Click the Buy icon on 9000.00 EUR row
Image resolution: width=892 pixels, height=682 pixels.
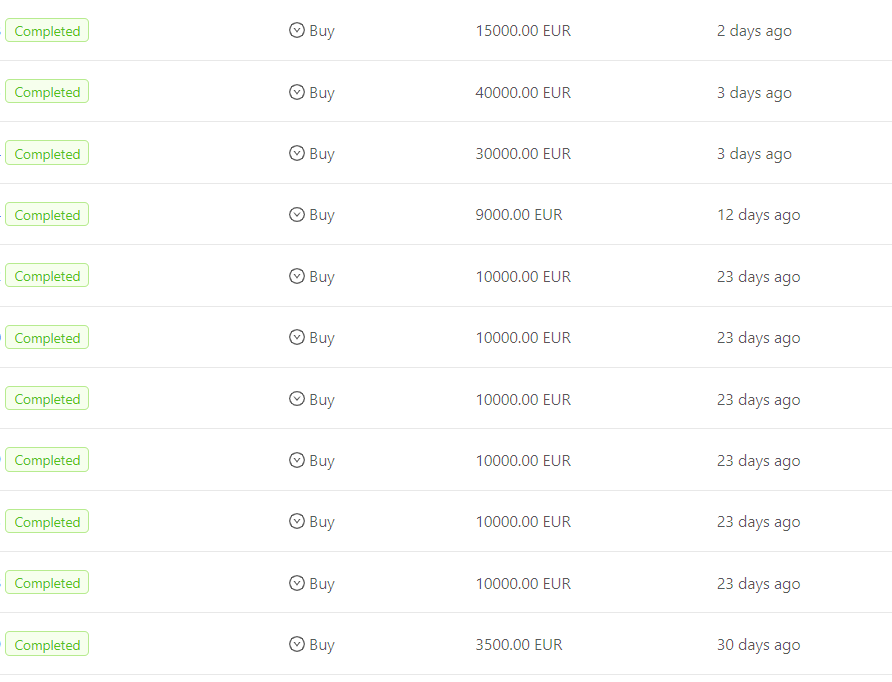pos(297,214)
